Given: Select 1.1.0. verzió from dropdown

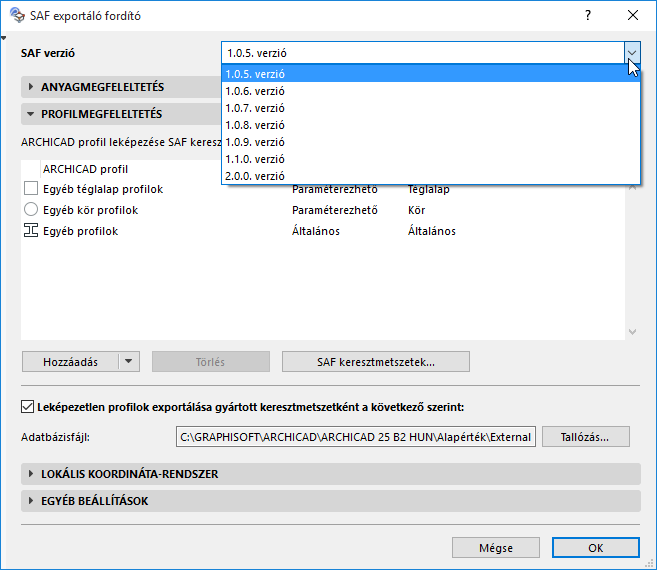Looking at the screenshot, I should click(x=431, y=159).
